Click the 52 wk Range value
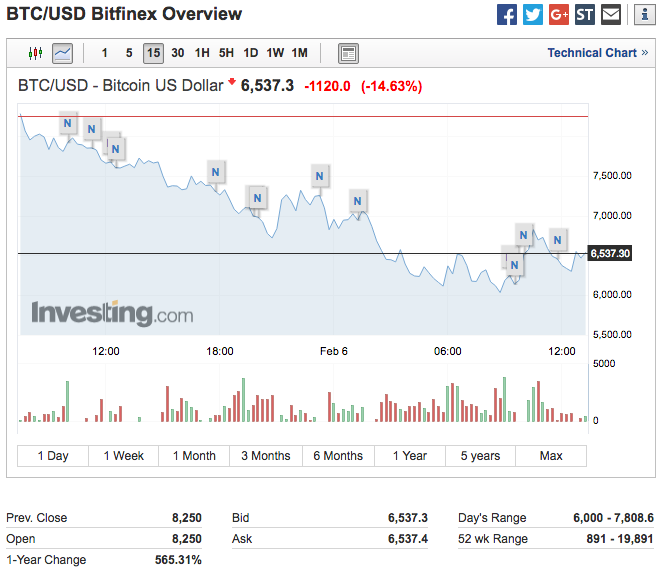 [x=620, y=538]
